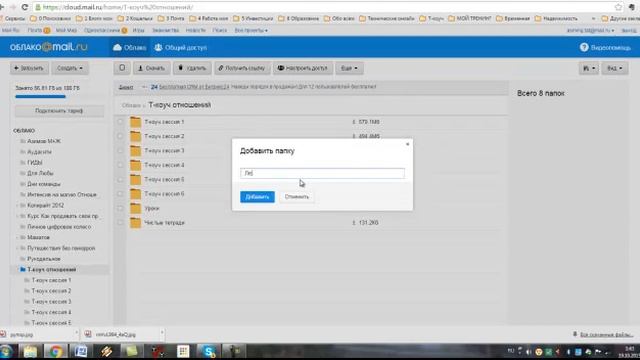Open folder icon of Т-коуч сессия 2 row
640x360 pixels.
tap(136, 136)
